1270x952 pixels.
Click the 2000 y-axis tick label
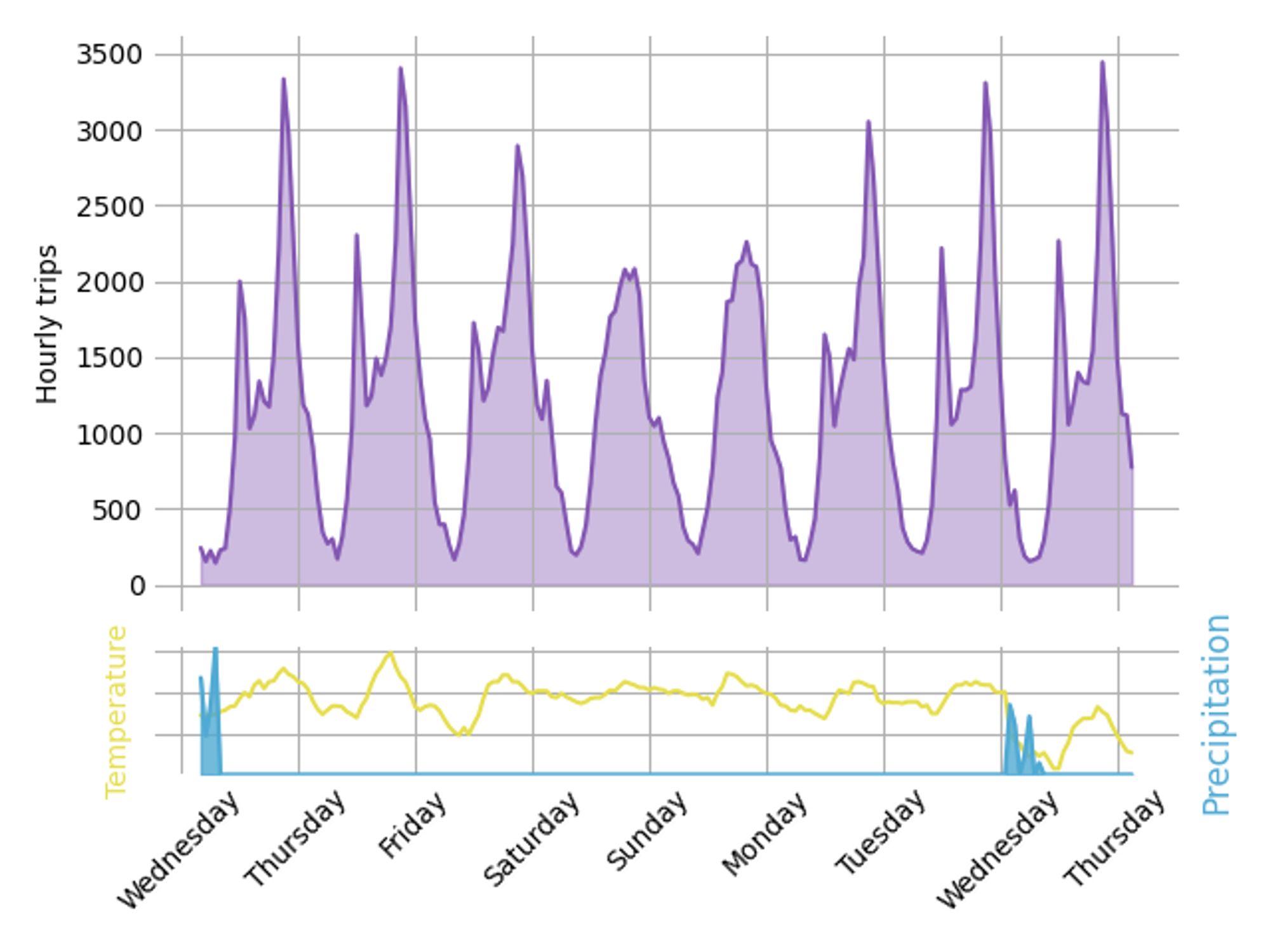click(109, 282)
